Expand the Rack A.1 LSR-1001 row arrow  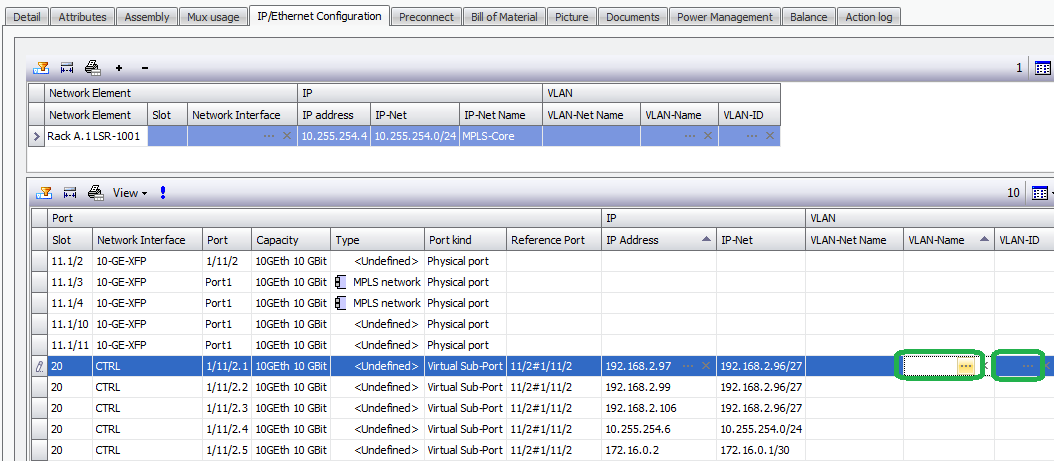[37, 136]
